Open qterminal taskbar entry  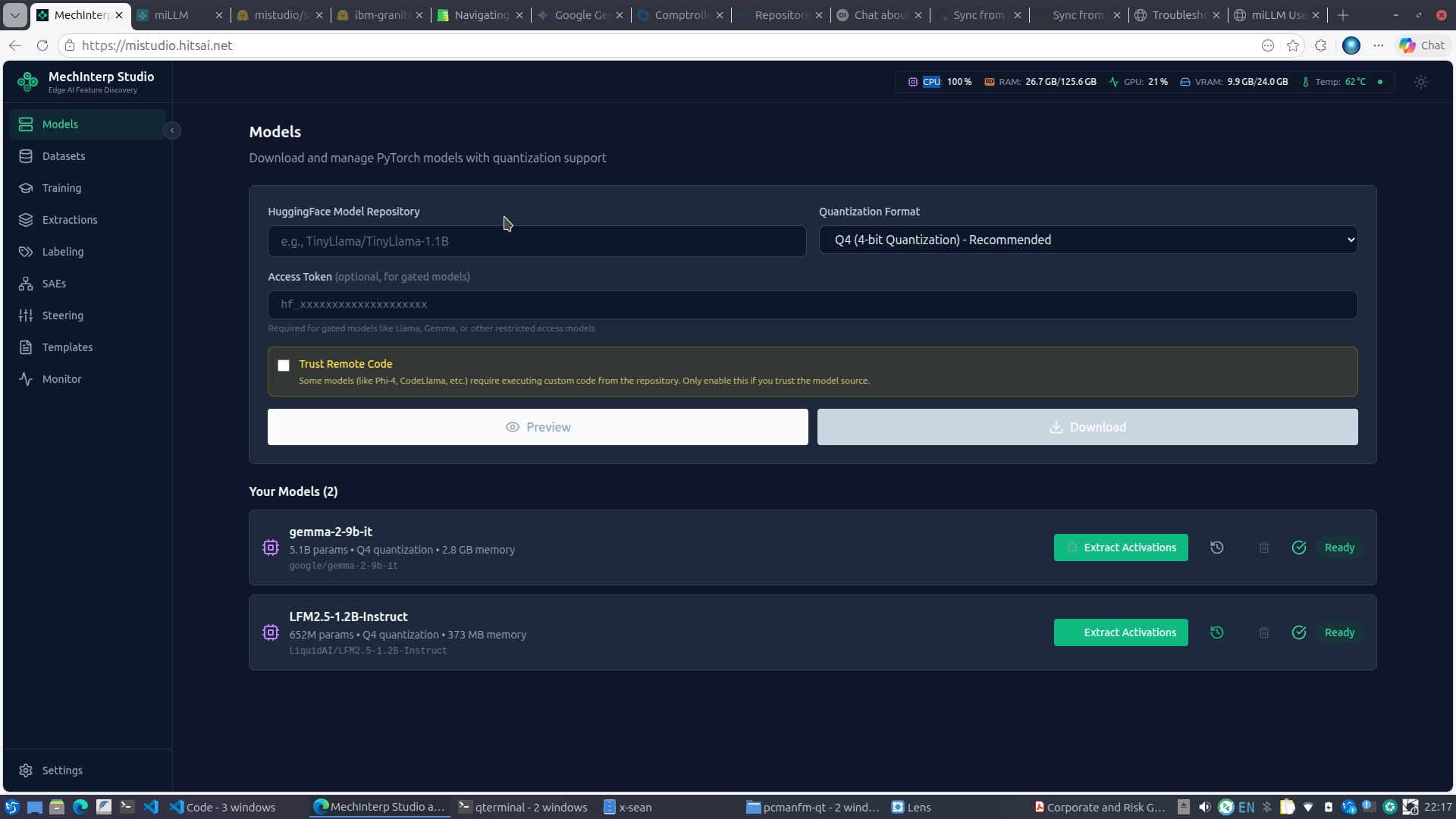pyautogui.click(x=523, y=808)
